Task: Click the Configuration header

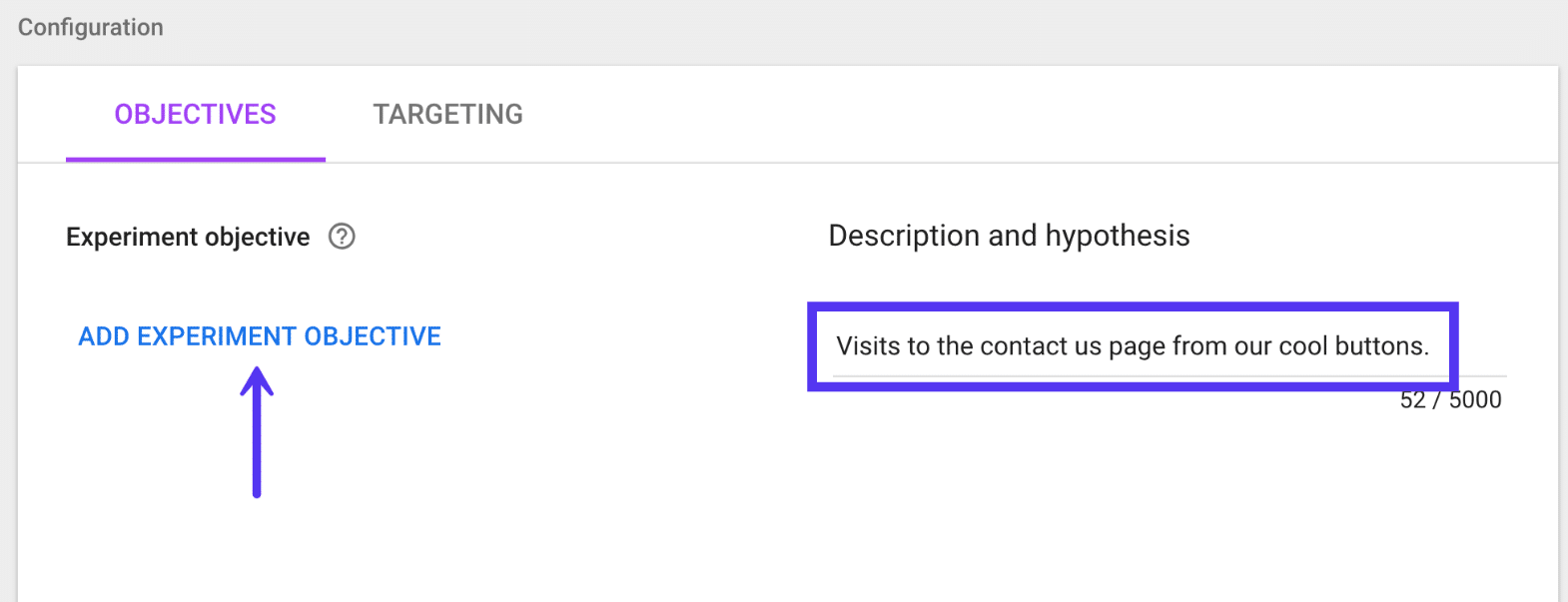Action: (90, 27)
